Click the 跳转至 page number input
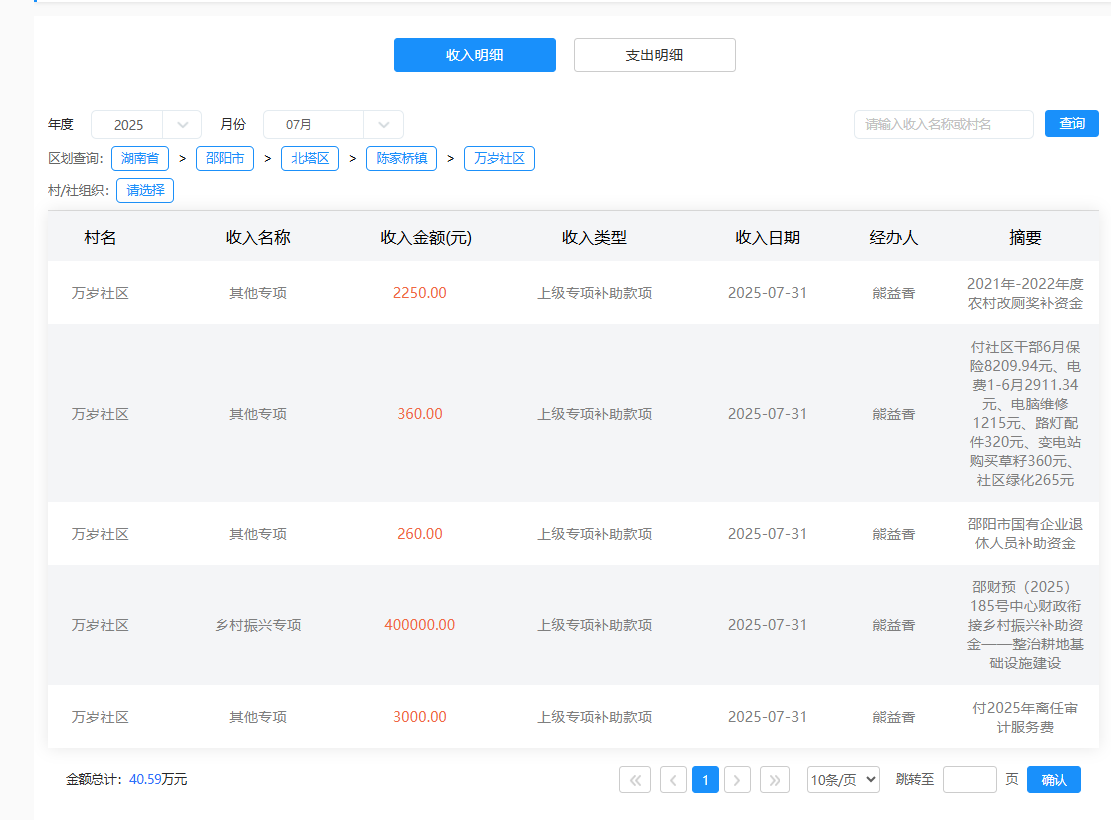 pyautogui.click(x=969, y=780)
